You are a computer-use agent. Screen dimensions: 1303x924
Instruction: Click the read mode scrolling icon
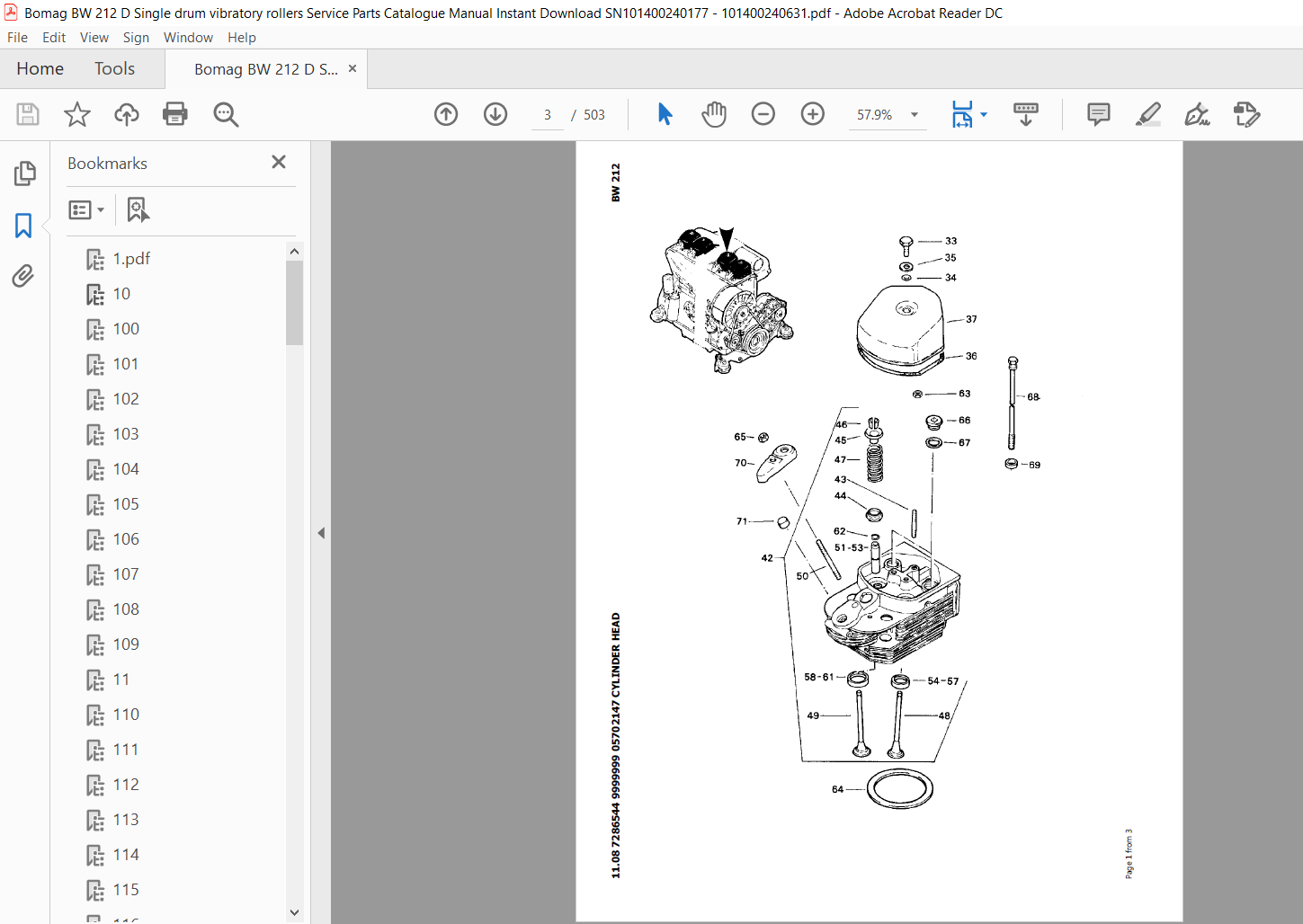(x=1026, y=114)
